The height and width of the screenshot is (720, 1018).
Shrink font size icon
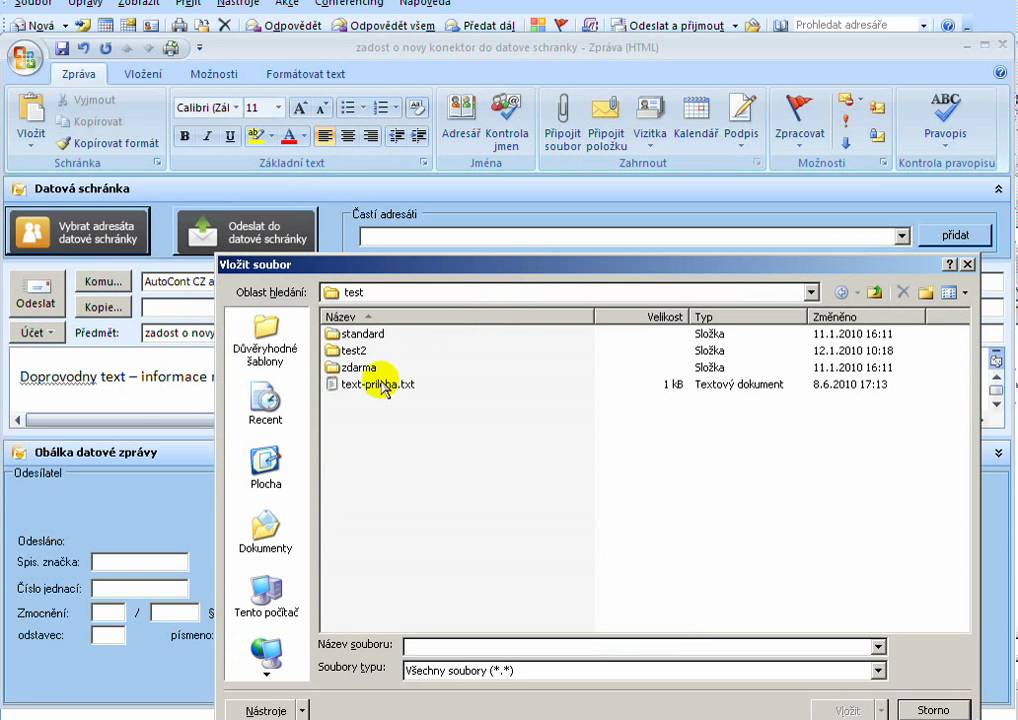(322, 108)
